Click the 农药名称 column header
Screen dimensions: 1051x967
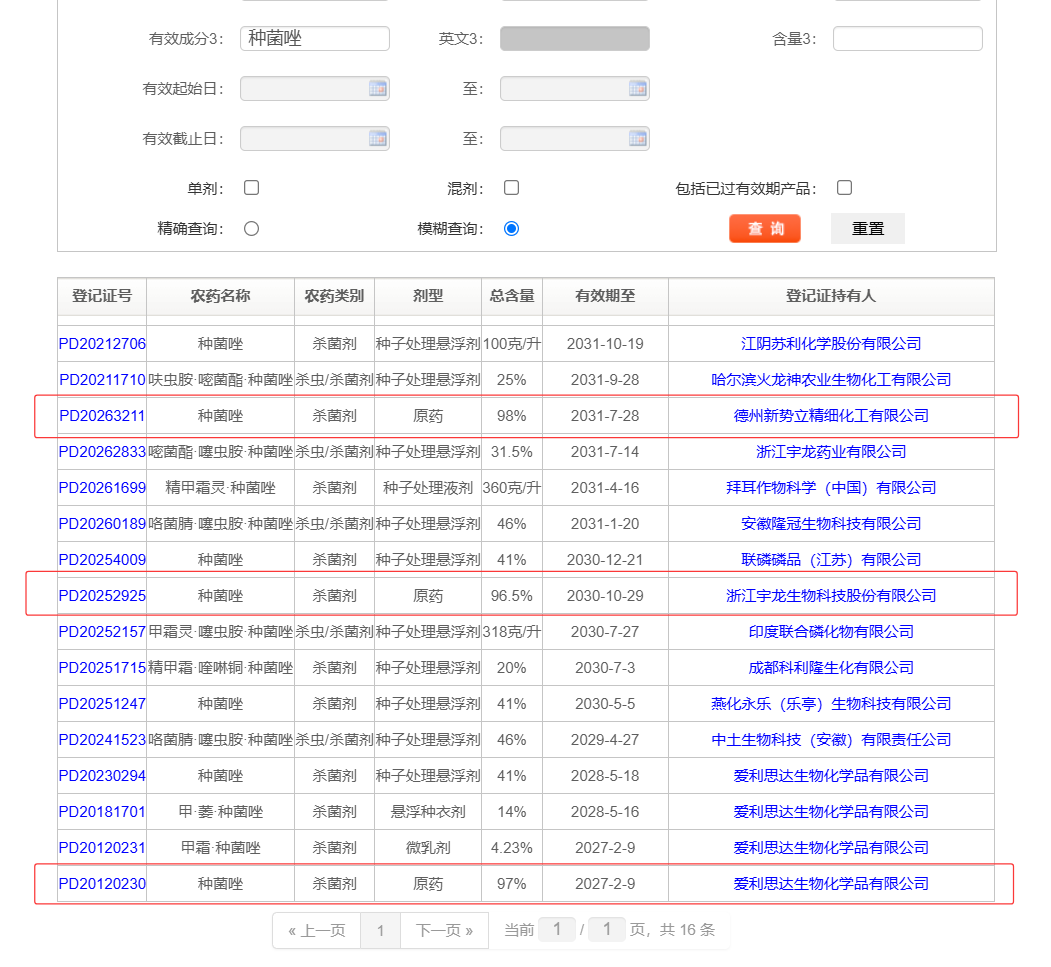click(221, 296)
